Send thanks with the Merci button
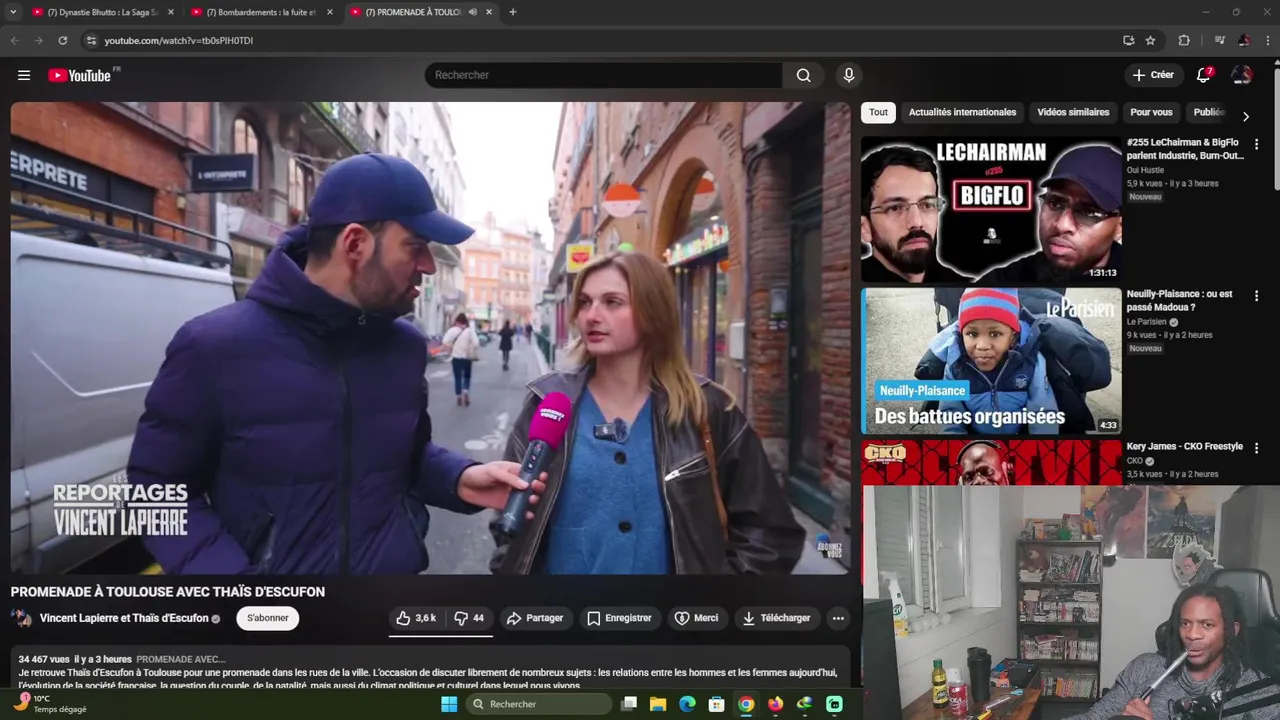 click(696, 618)
